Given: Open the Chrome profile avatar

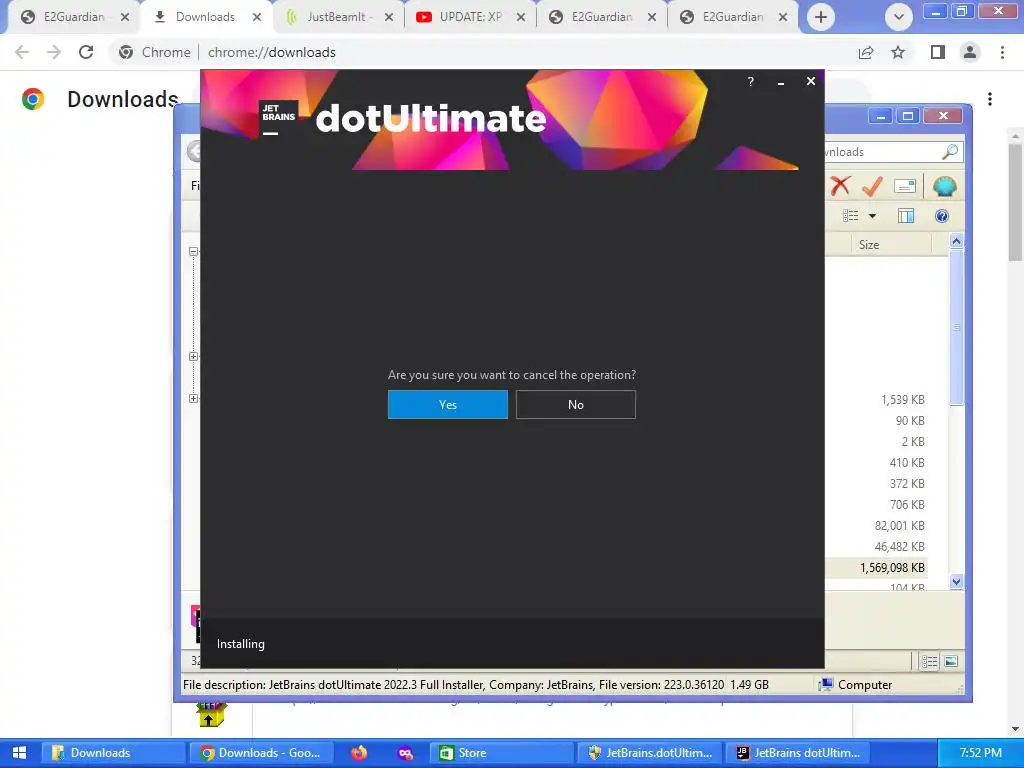Looking at the screenshot, I should coord(970,52).
